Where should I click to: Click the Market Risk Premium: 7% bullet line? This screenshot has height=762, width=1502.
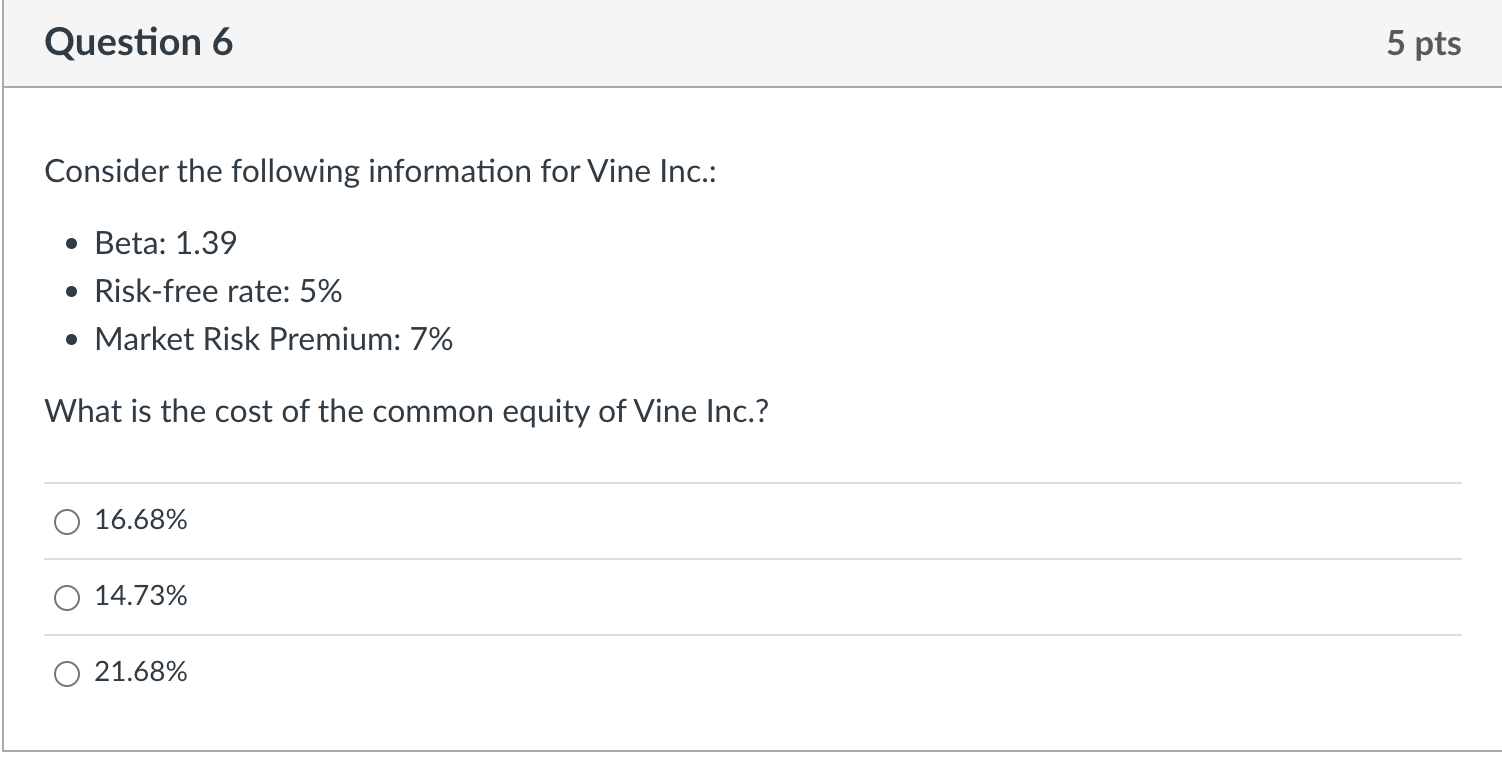point(273,339)
